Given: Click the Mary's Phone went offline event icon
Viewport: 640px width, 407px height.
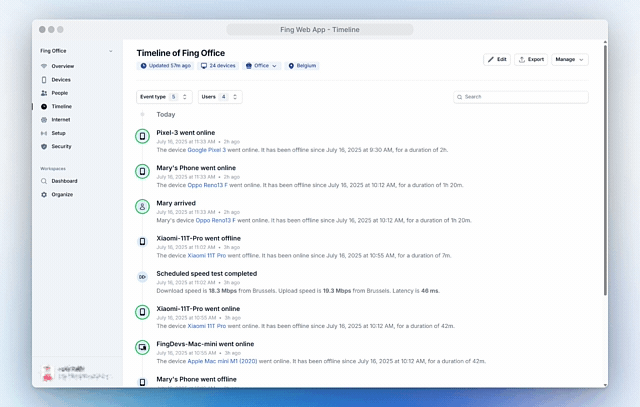Looking at the screenshot, I should (x=142, y=382).
